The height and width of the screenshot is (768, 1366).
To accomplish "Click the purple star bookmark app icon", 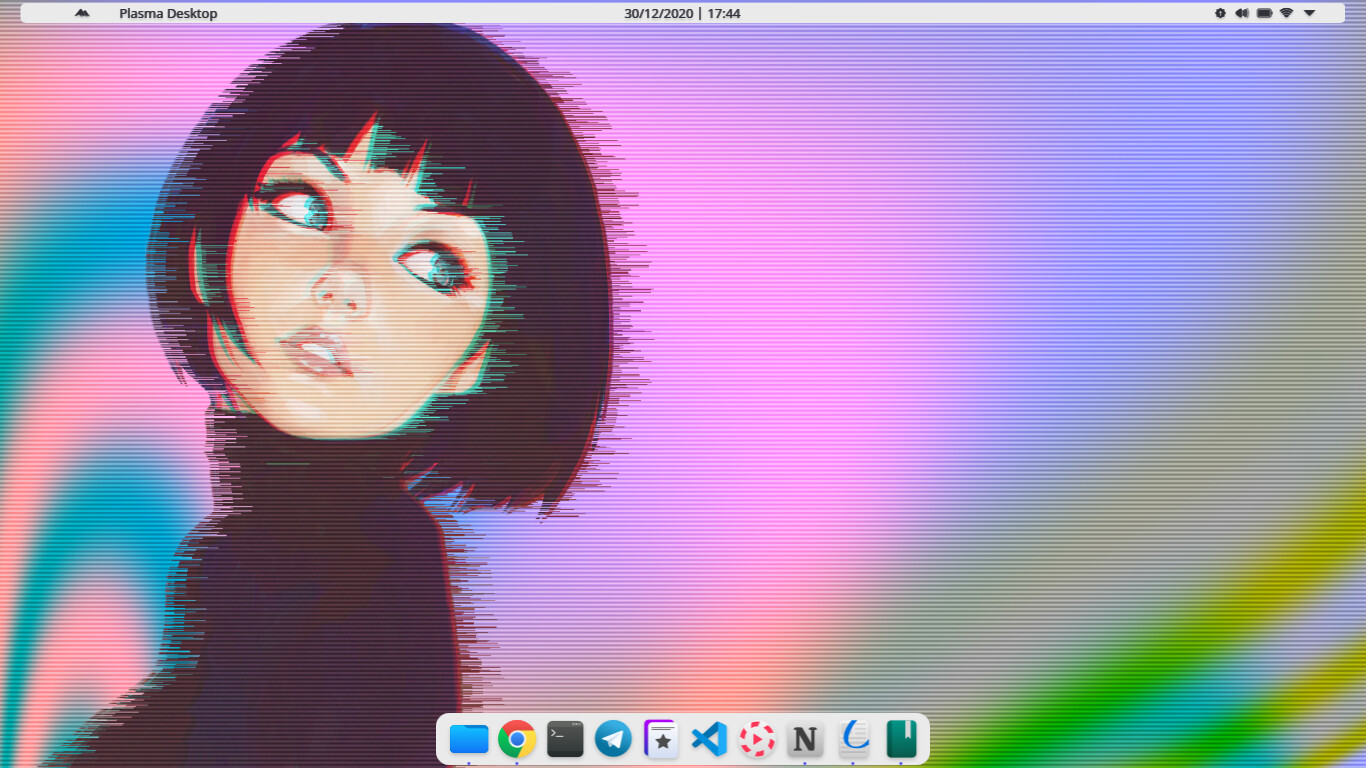I will (x=661, y=739).
